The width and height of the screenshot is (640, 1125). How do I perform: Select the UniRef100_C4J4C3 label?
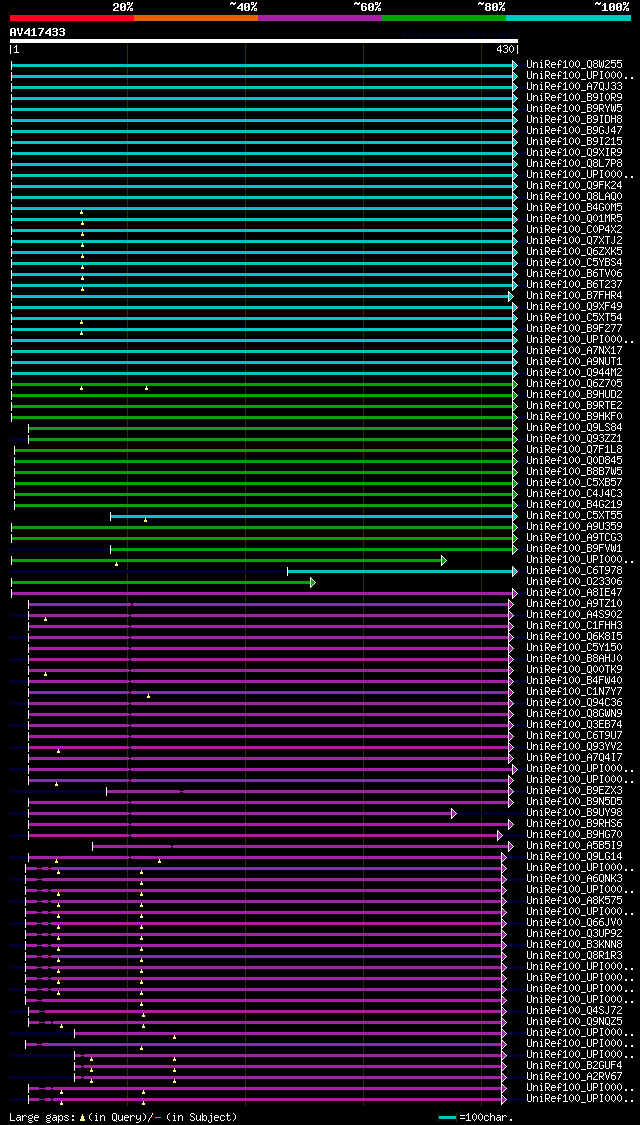(x=574, y=494)
